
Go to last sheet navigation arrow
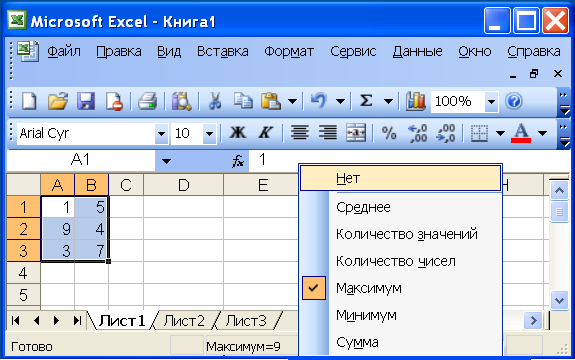pyautogui.click(x=77, y=321)
